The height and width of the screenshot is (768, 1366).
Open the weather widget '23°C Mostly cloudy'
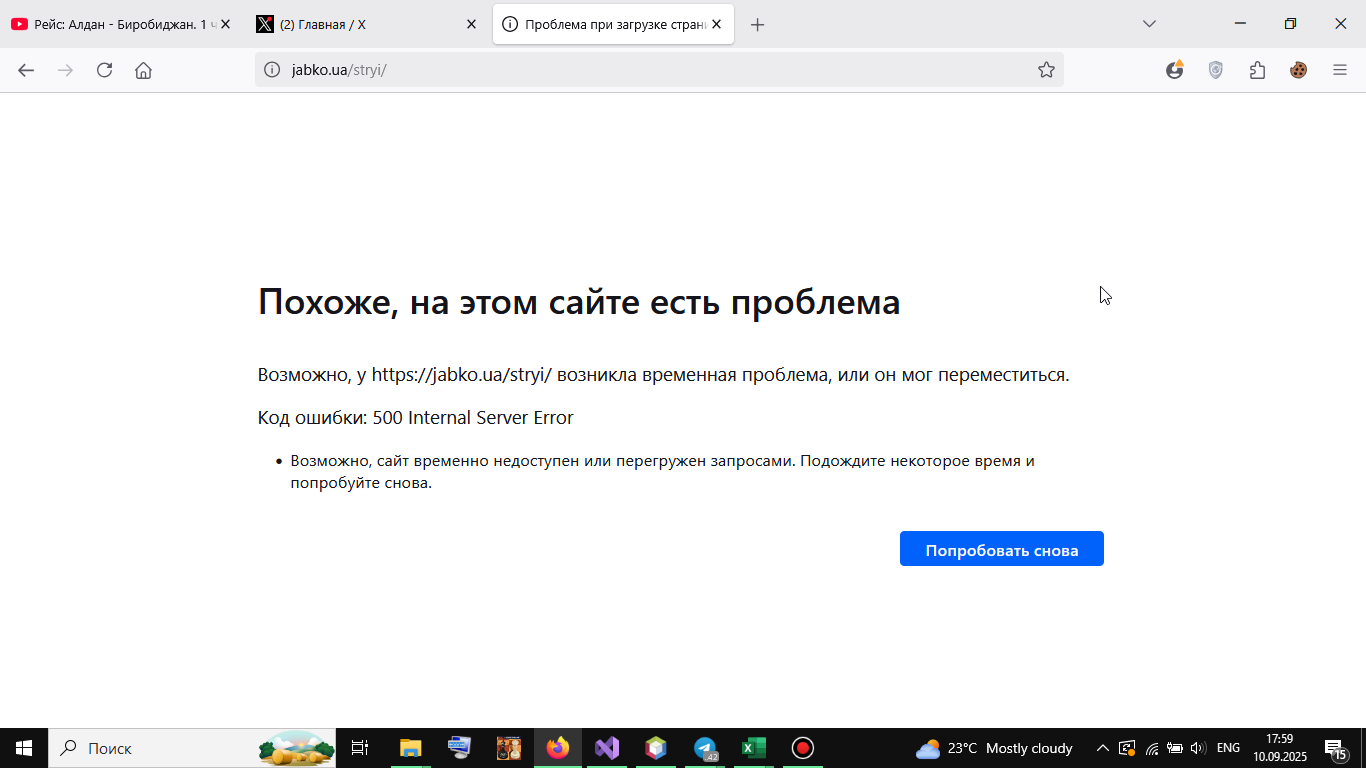tap(994, 748)
